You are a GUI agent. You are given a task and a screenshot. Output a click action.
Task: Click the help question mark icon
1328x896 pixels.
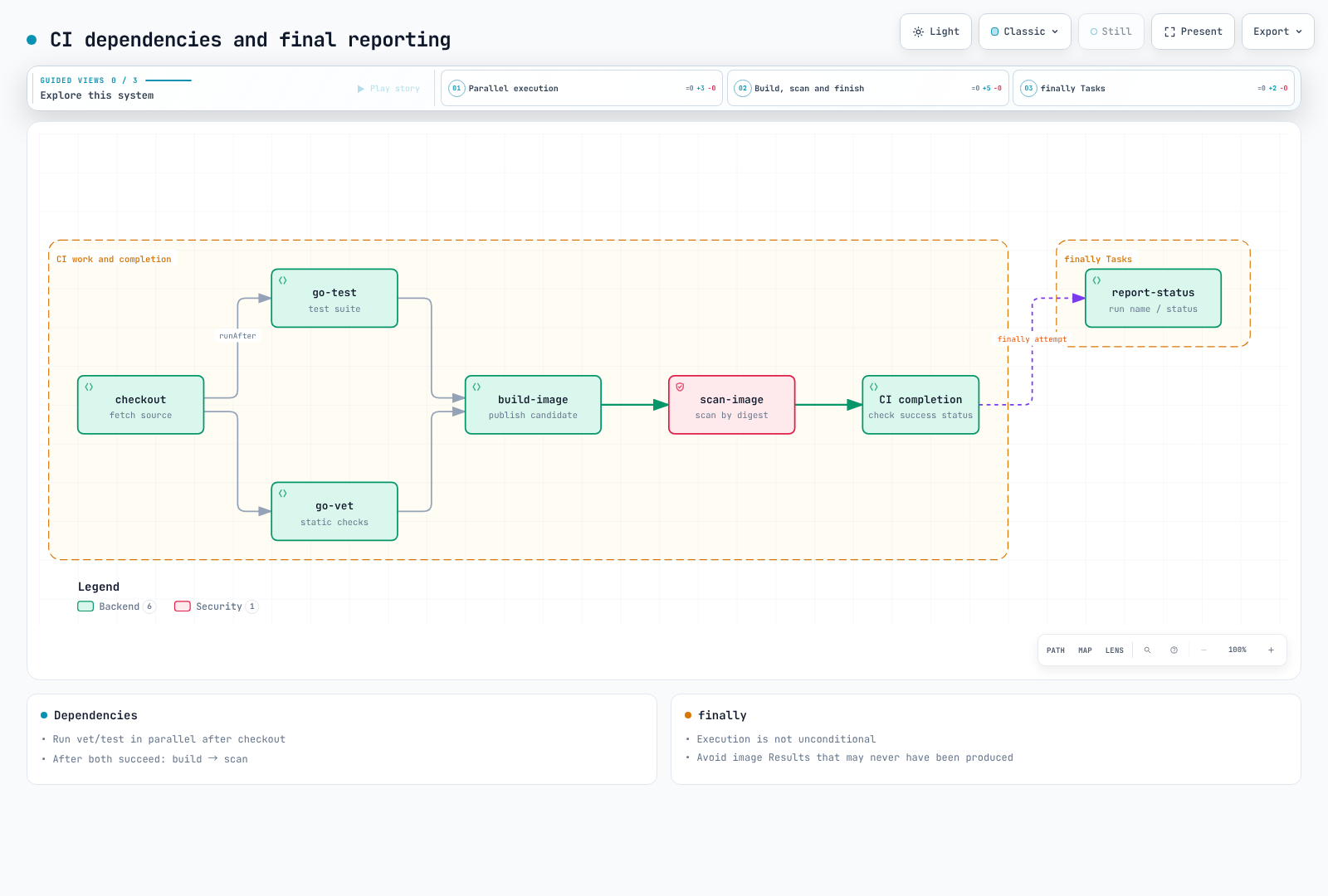tap(1174, 650)
